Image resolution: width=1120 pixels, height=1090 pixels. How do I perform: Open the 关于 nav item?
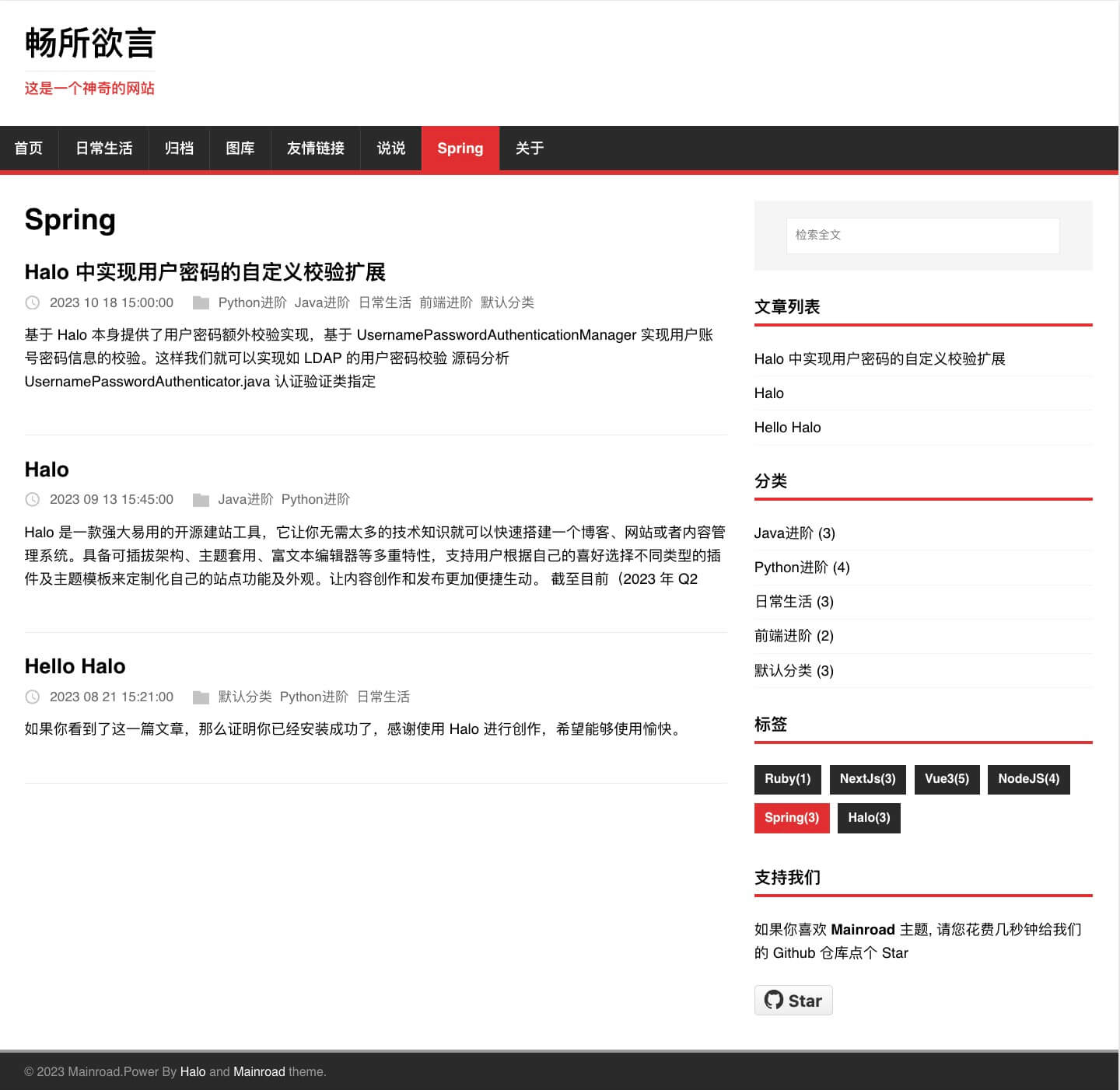tap(530, 148)
